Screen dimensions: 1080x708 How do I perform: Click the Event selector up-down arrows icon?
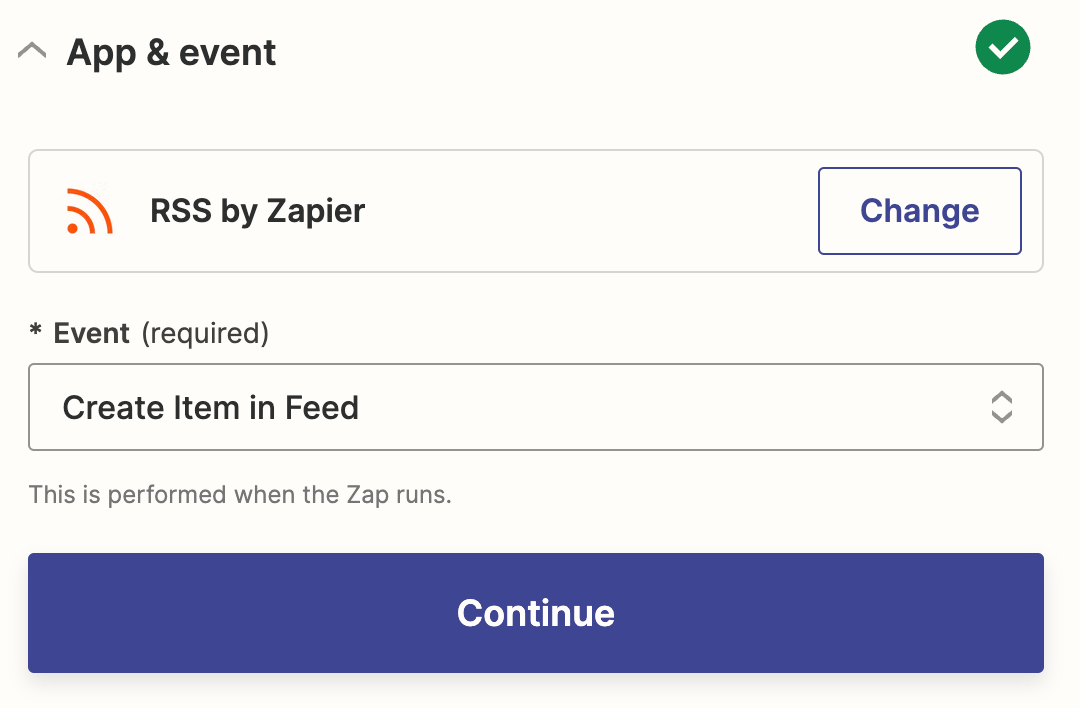click(x=1001, y=407)
